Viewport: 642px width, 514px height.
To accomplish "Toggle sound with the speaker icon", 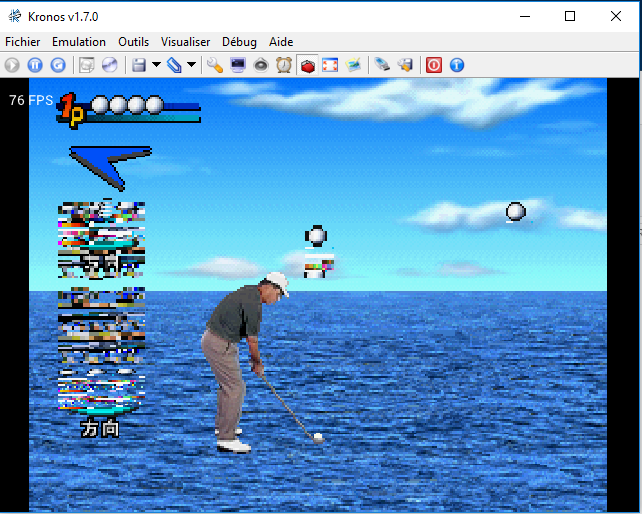I will pos(261,65).
